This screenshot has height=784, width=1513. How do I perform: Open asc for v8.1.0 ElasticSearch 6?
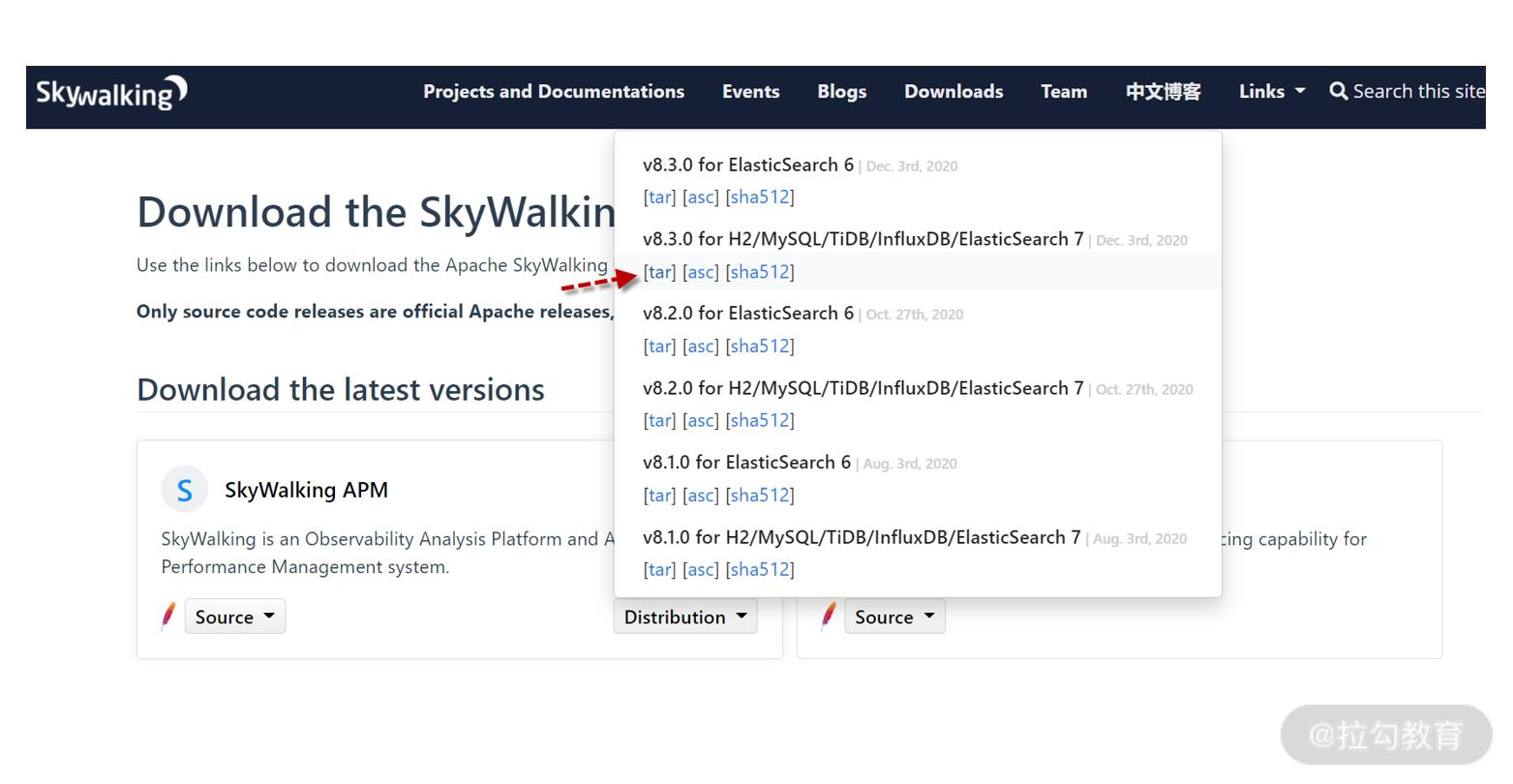pyautogui.click(x=702, y=496)
